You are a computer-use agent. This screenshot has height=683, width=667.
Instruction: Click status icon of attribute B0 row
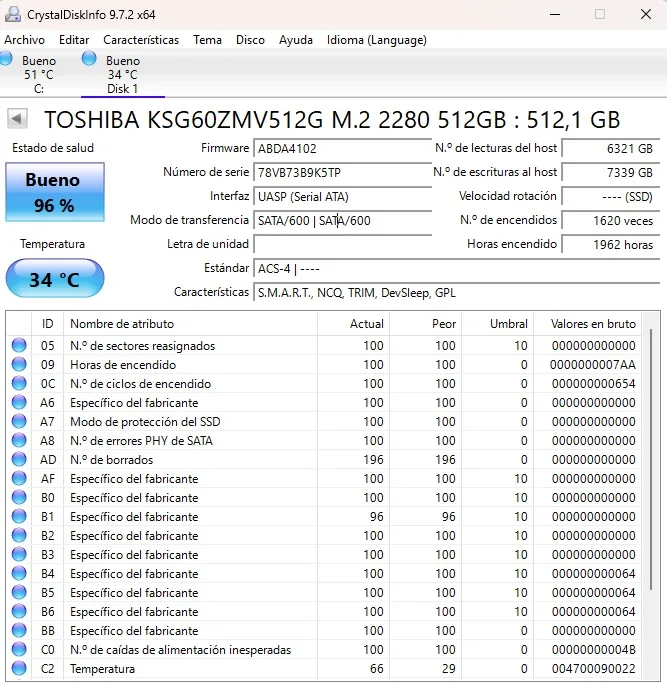coord(19,497)
